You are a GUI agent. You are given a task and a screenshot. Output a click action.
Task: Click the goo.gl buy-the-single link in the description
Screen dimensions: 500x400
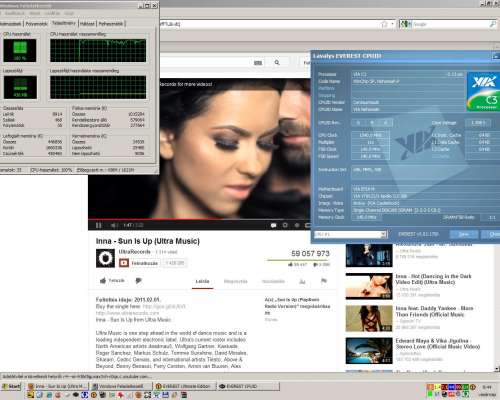click(164, 306)
